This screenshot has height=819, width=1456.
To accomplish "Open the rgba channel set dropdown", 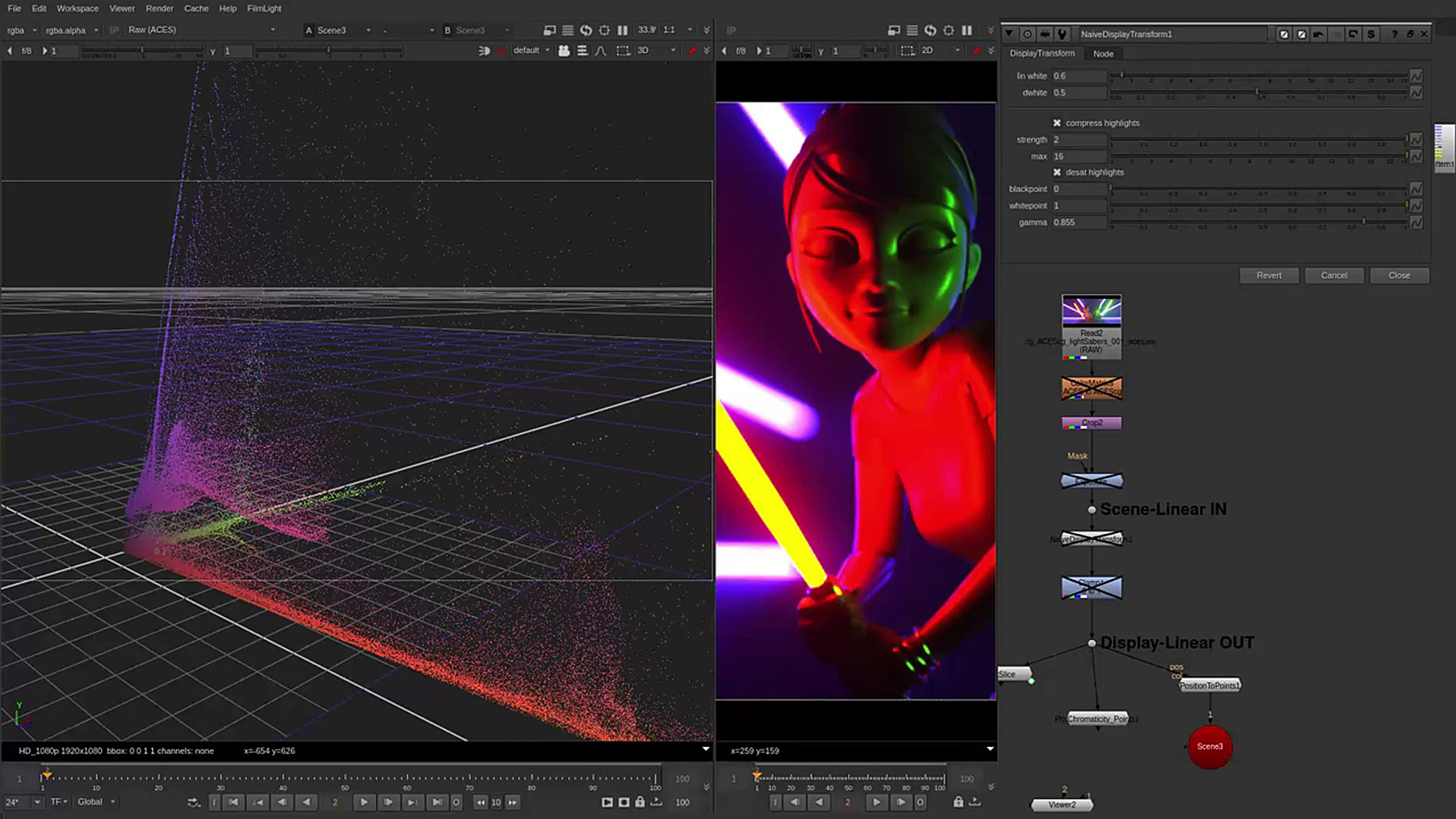I will pos(21,30).
